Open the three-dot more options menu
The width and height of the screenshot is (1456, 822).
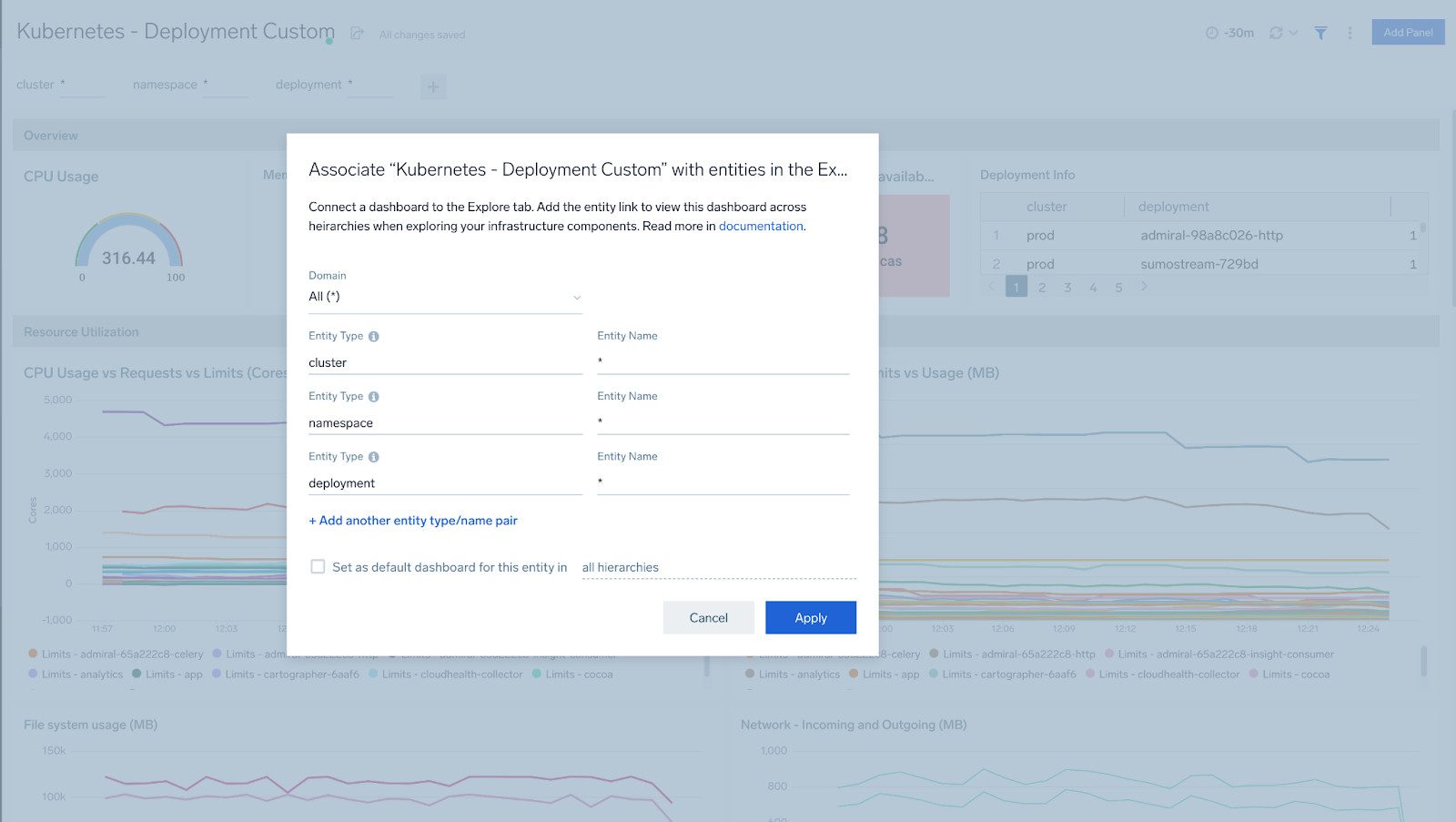click(x=1350, y=33)
